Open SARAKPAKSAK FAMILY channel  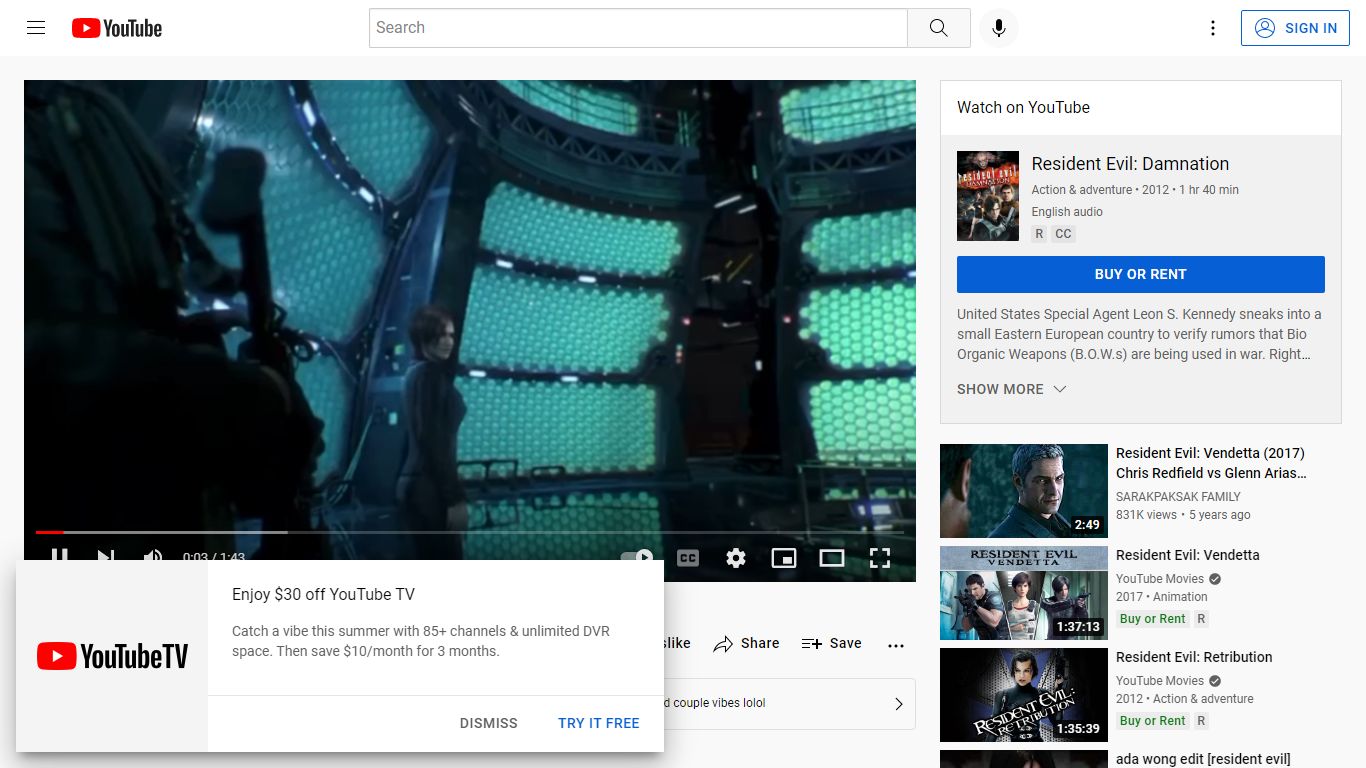(x=1178, y=497)
